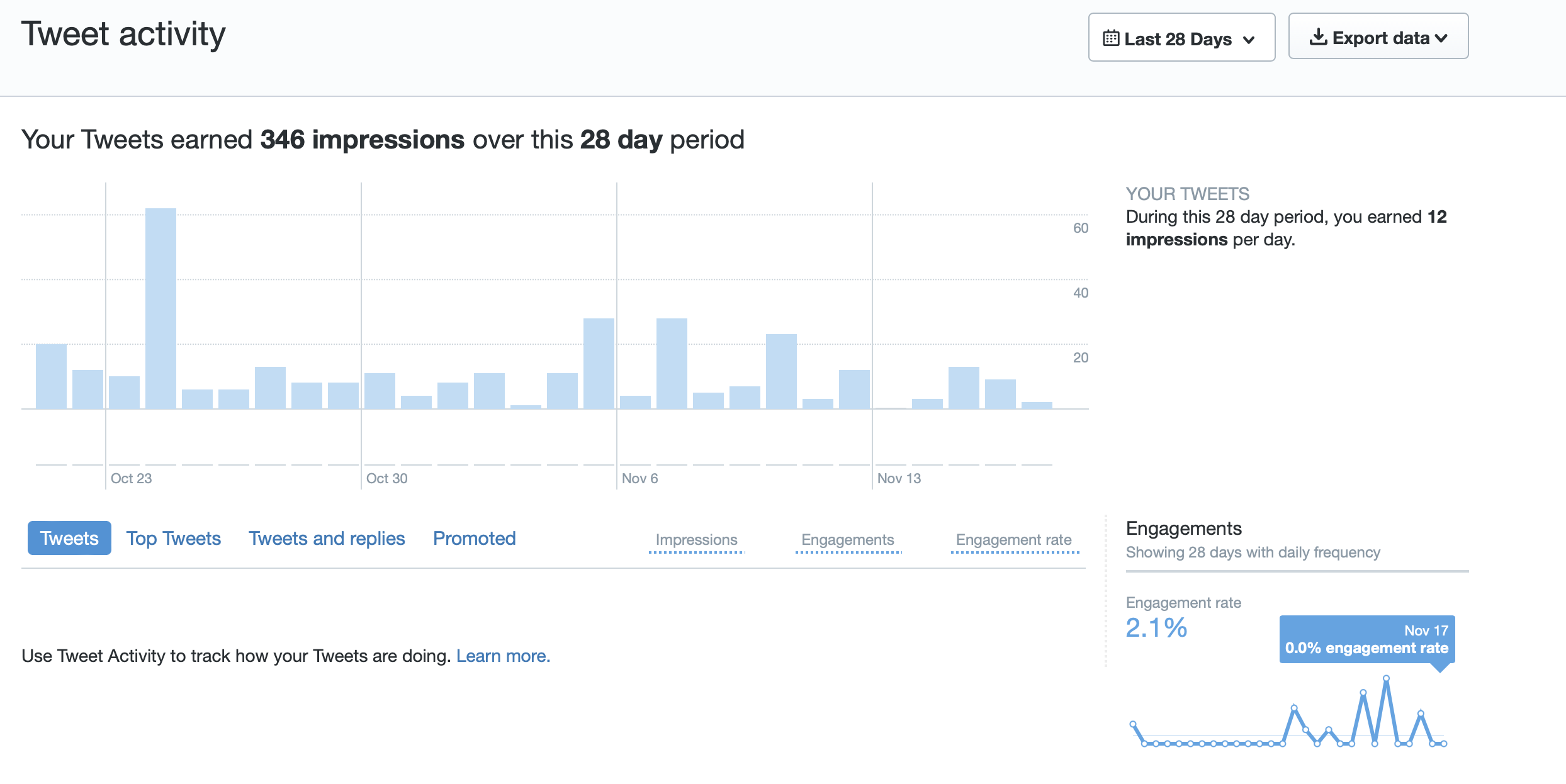Image resolution: width=1566 pixels, height=784 pixels.
Task: Go to the Promoted tab
Action: (x=474, y=538)
